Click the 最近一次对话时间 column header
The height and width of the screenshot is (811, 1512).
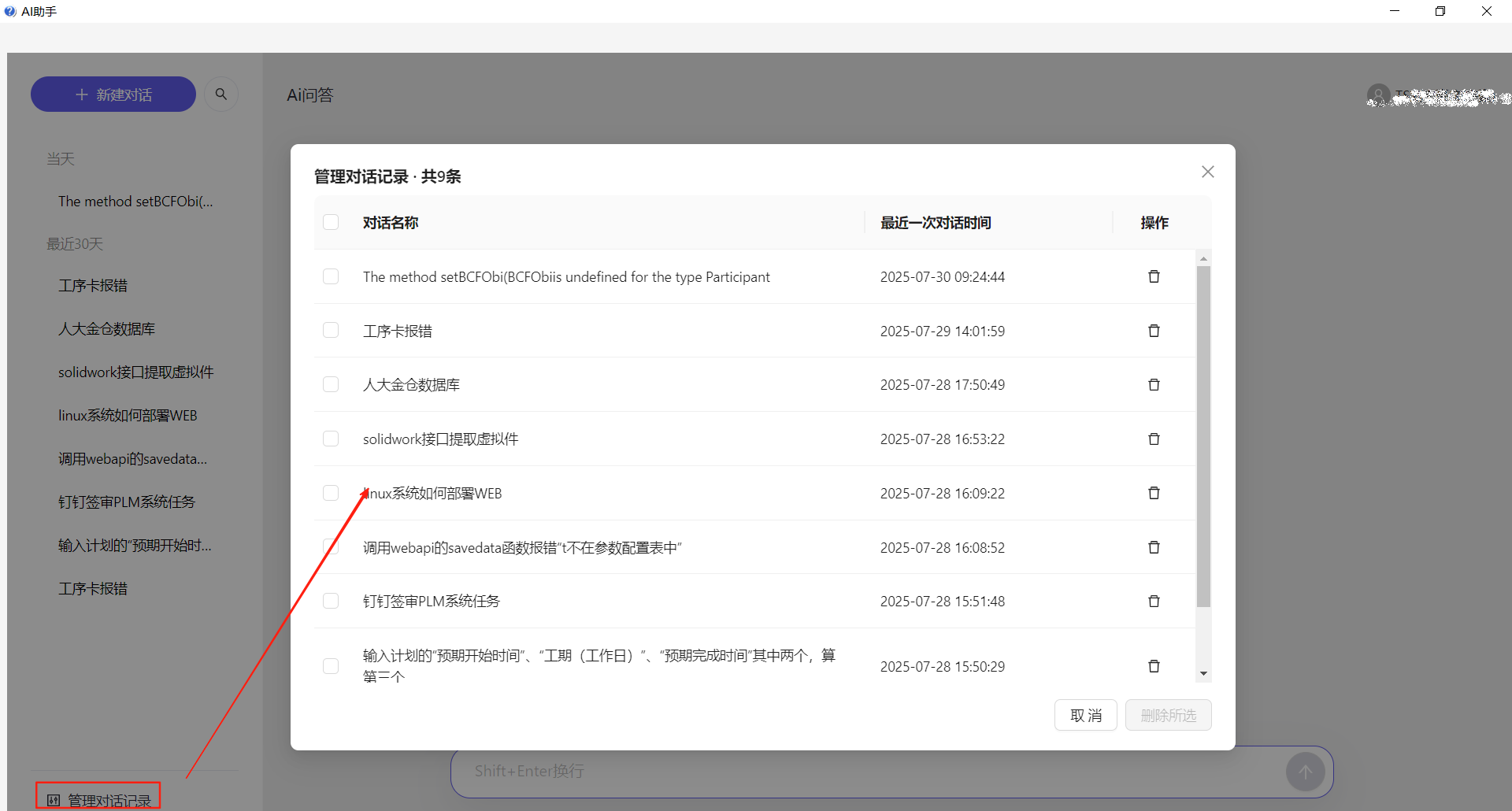tap(936, 223)
